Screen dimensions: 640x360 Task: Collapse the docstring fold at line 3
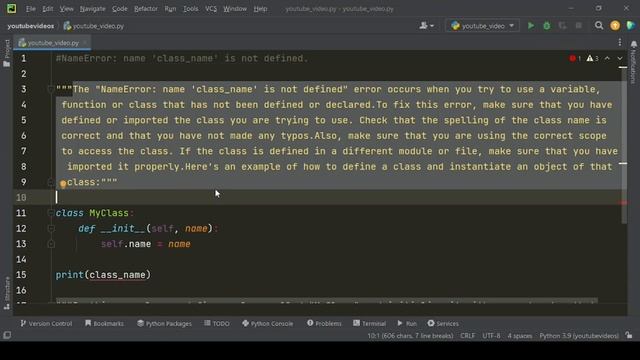pyautogui.click(x=51, y=89)
